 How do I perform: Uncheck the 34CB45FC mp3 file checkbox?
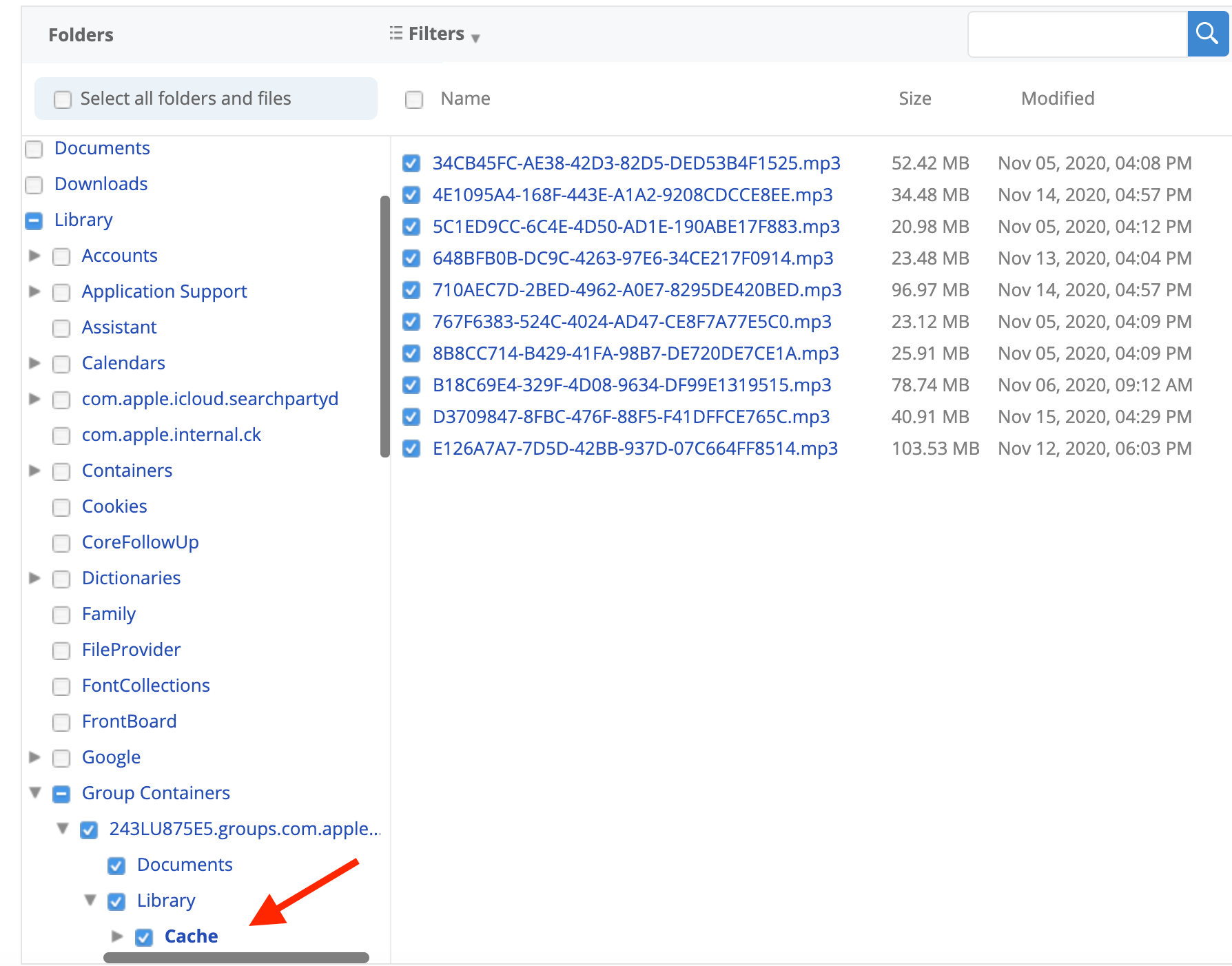[x=411, y=163]
